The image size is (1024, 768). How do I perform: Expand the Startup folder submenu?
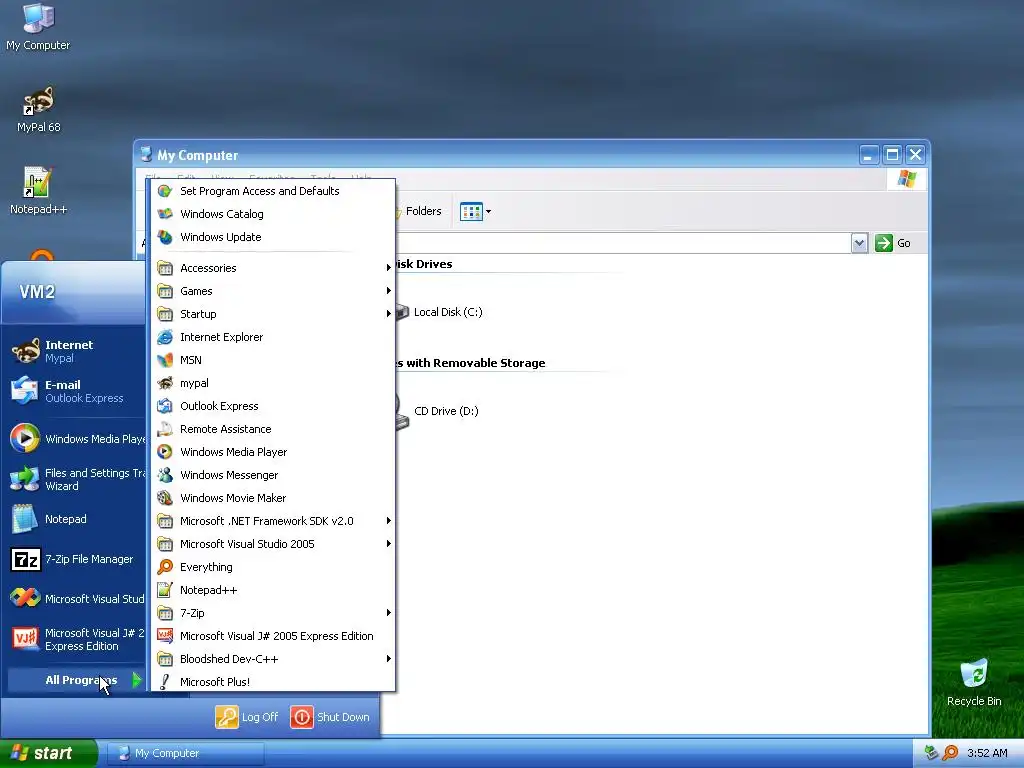[x=273, y=314]
